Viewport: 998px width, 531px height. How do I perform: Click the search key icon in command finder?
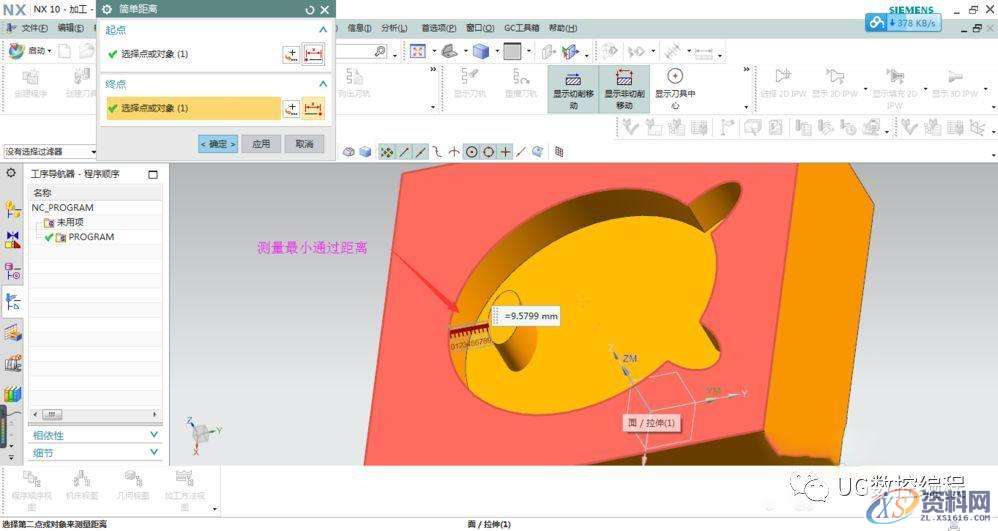[380, 51]
